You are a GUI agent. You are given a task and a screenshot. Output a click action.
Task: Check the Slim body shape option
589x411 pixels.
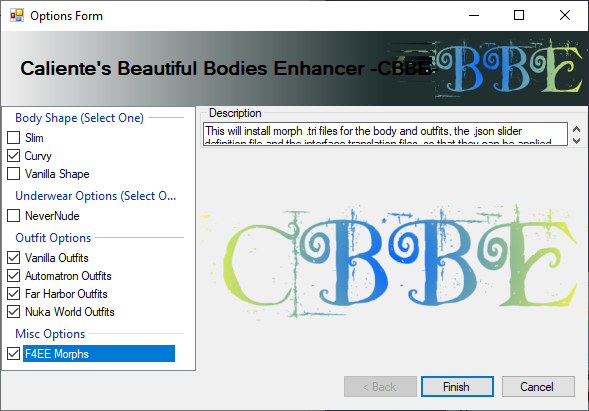[x=14, y=138]
